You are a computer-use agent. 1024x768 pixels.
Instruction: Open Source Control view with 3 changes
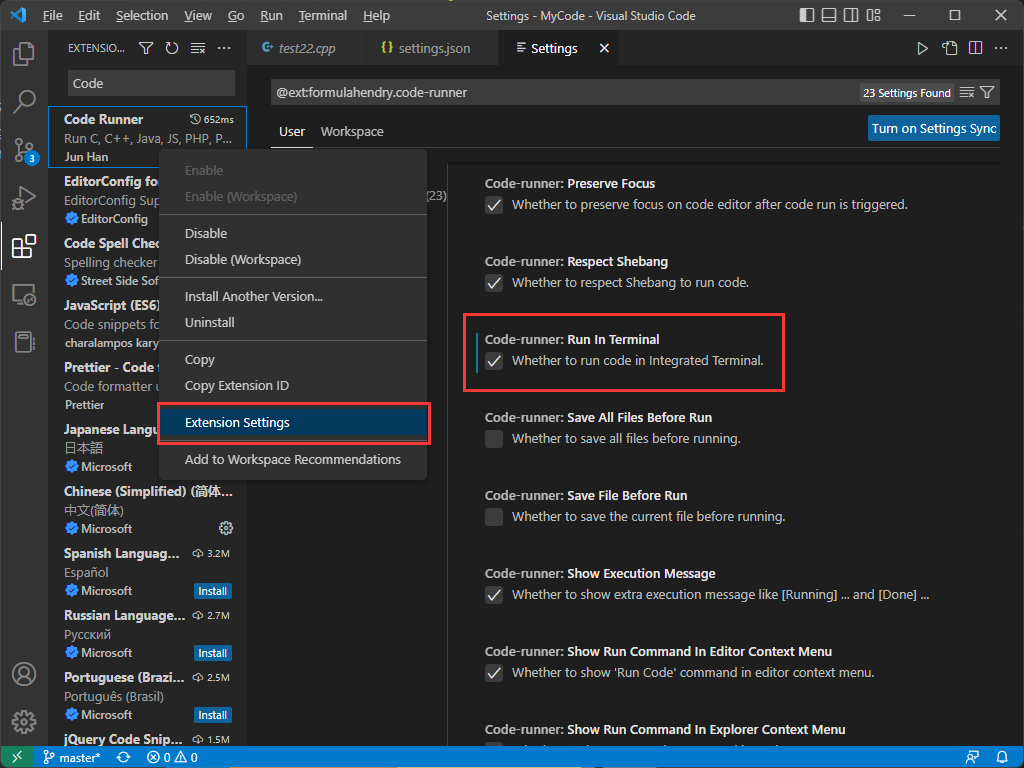click(x=24, y=150)
